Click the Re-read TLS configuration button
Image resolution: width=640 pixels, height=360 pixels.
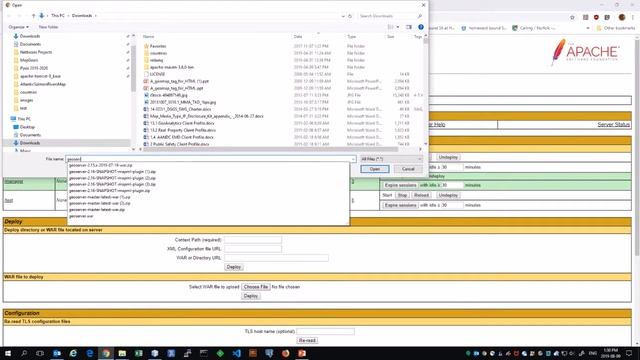[307, 340]
